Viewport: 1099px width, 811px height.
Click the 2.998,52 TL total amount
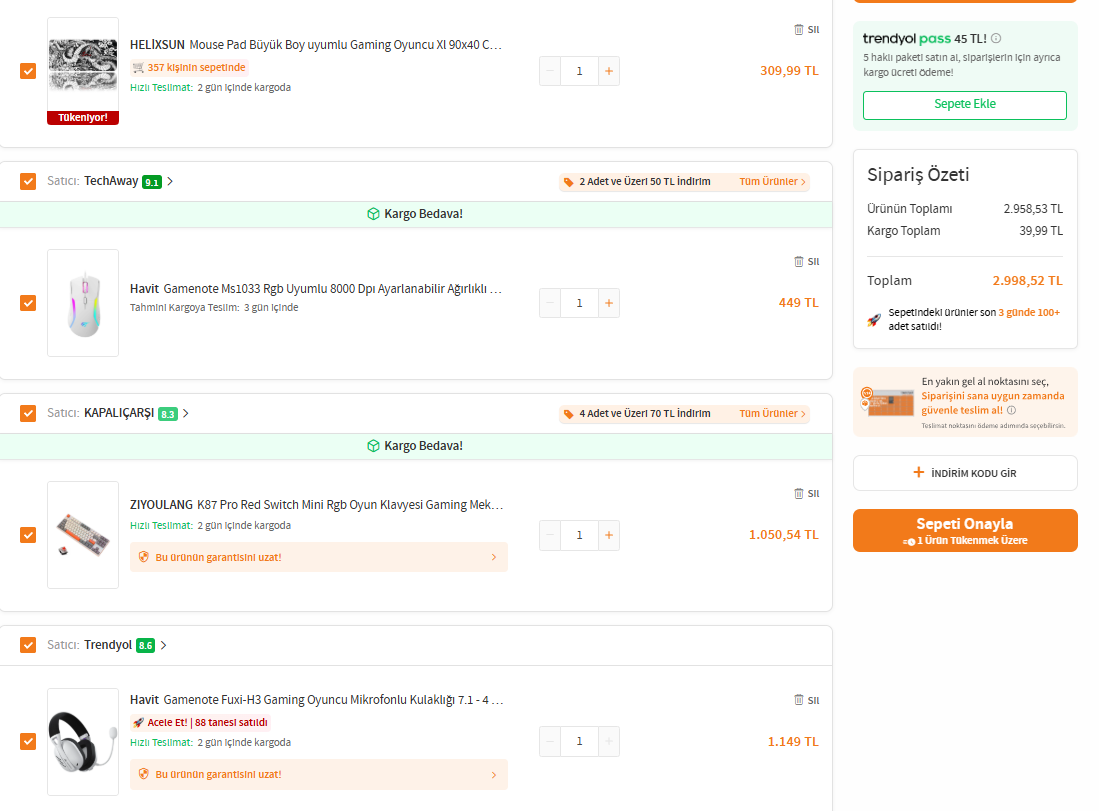tap(1027, 281)
